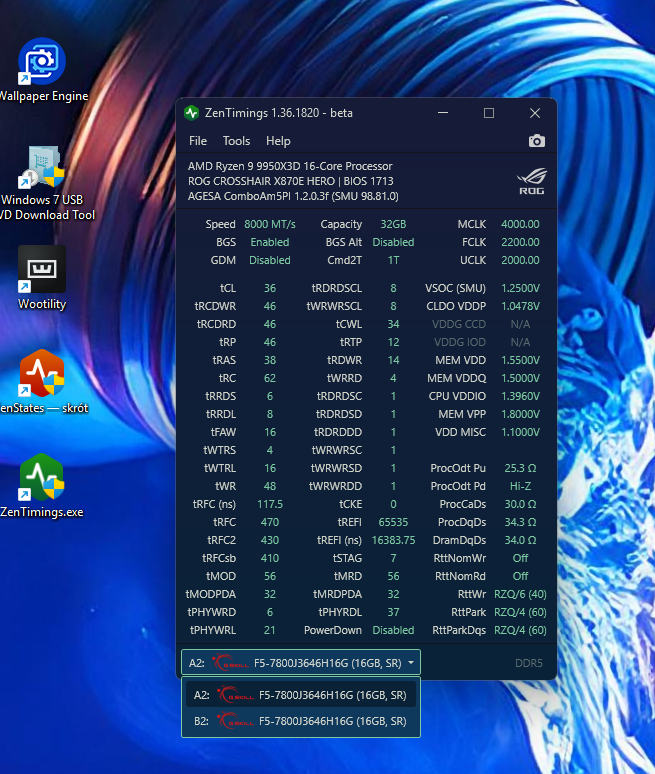655x774 pixels.
Task: Click the BGS Enabled value
Action: [270, 242]
